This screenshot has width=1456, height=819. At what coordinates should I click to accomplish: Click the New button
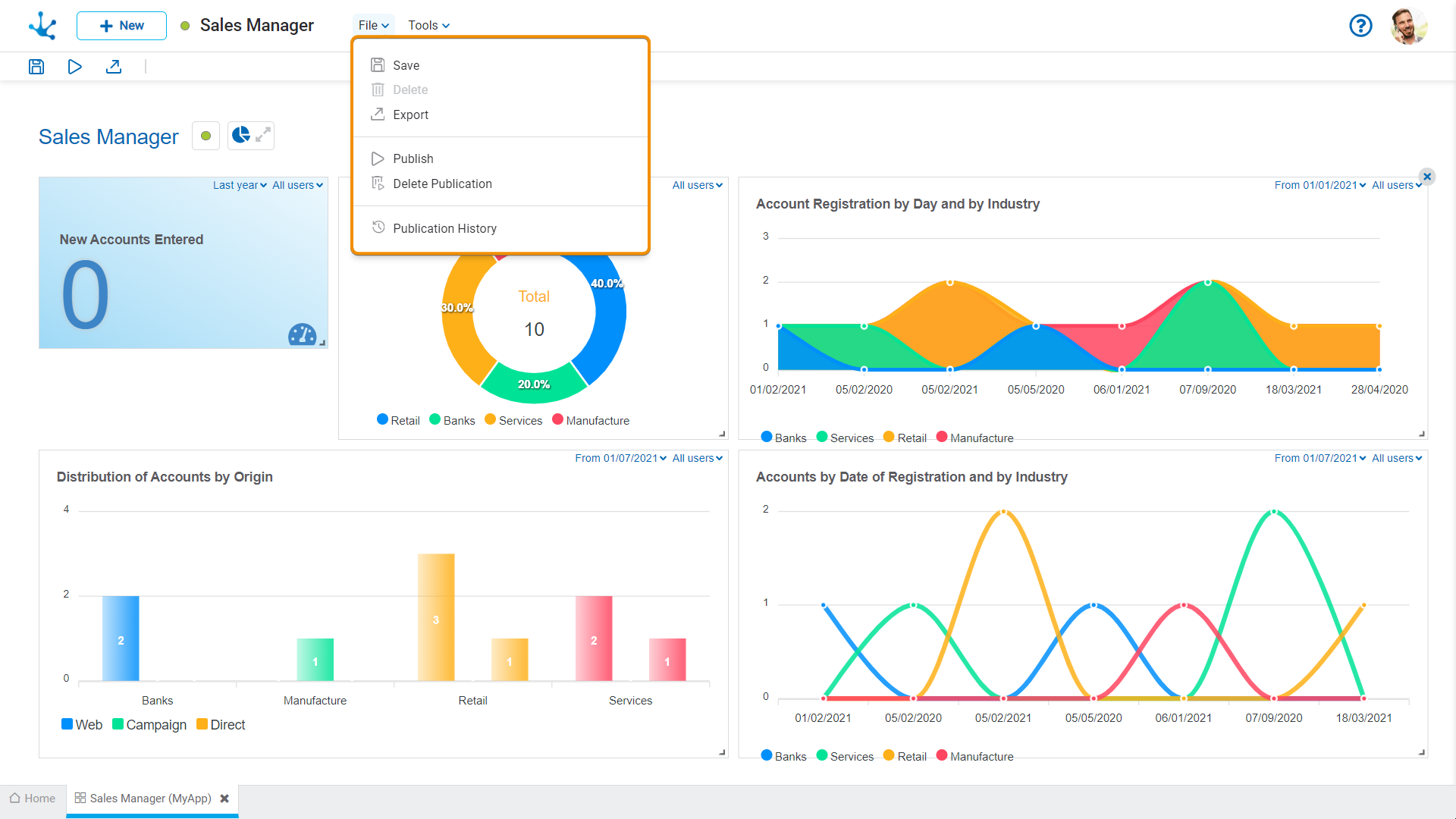click(x=121, y=26)
